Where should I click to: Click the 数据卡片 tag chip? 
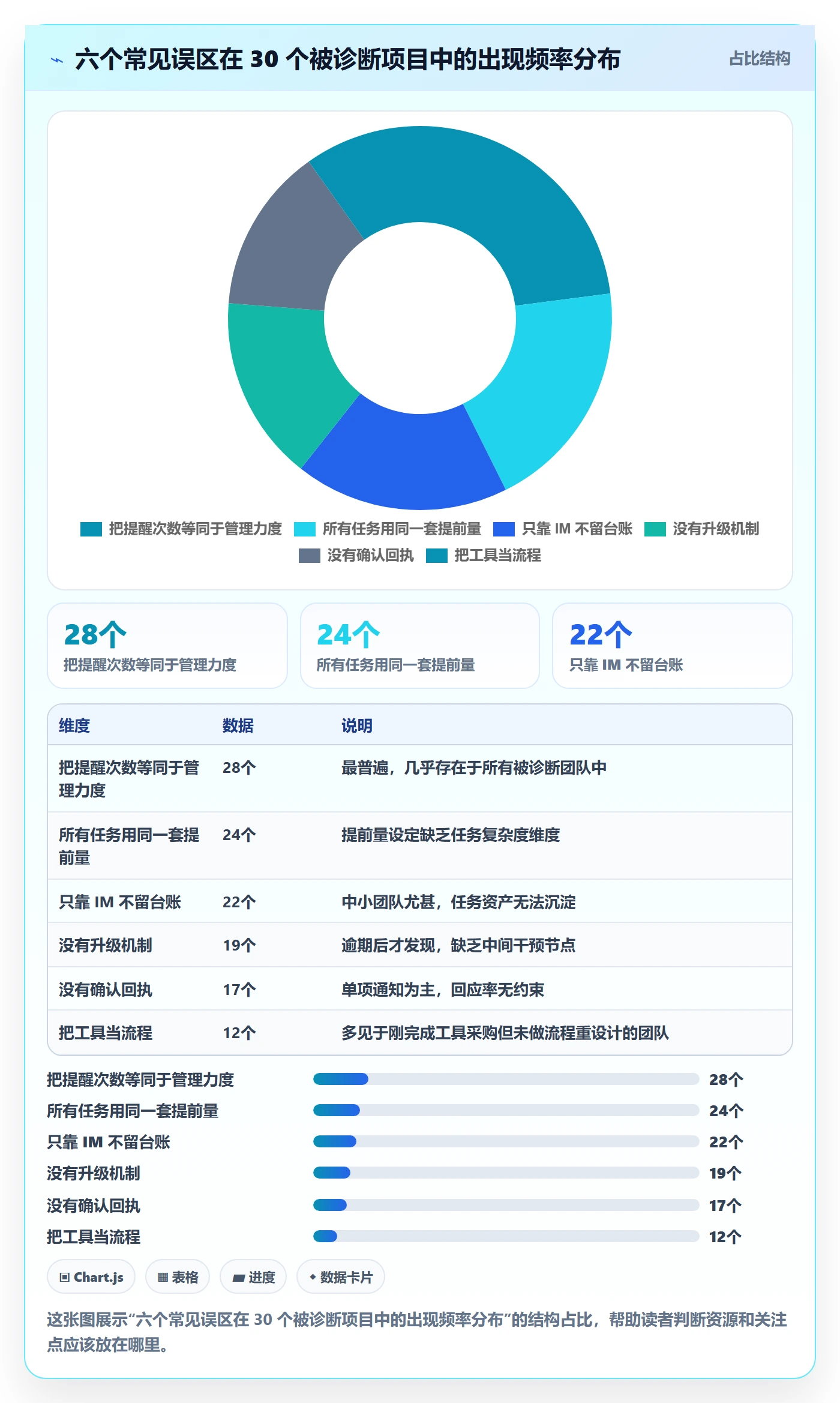[341, 1277]
